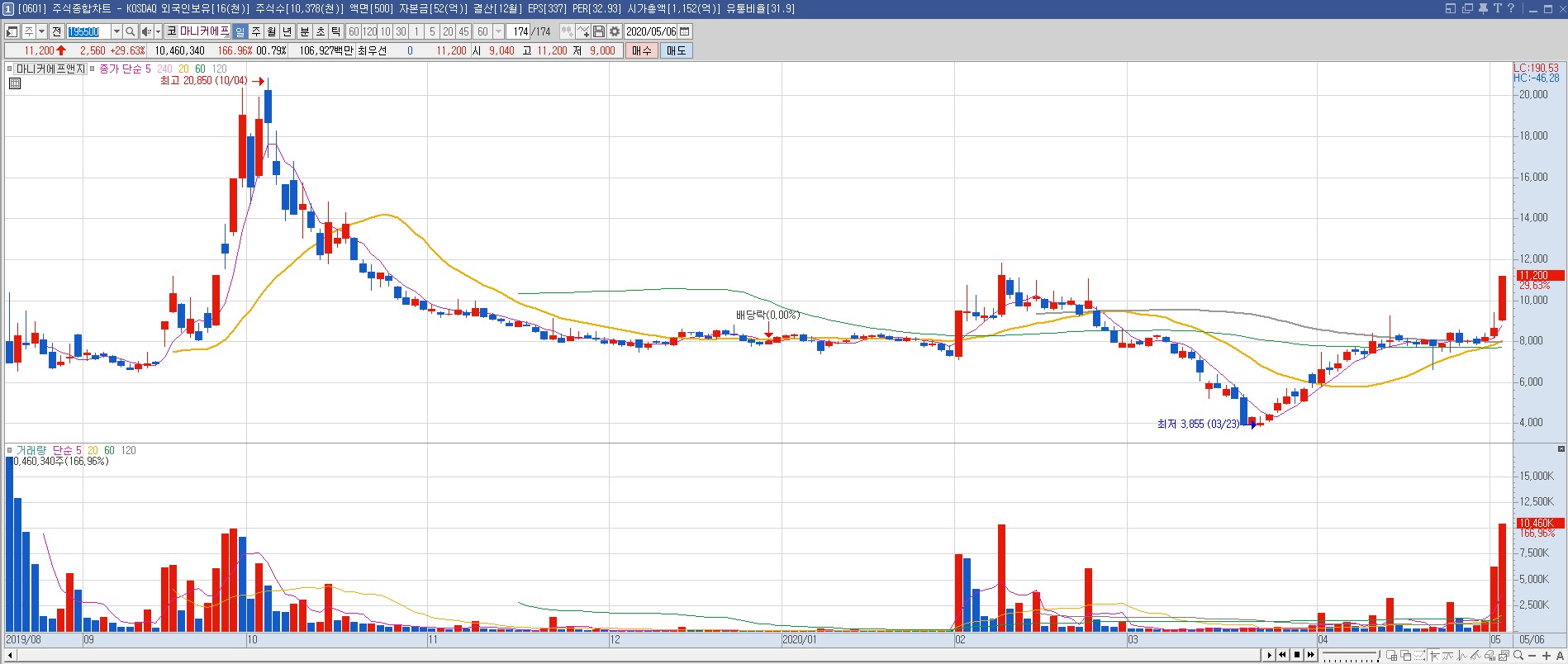Click the date field 2020/05/06
The height and width of the screenshot is (664, 1568).
tap(651, 31)
